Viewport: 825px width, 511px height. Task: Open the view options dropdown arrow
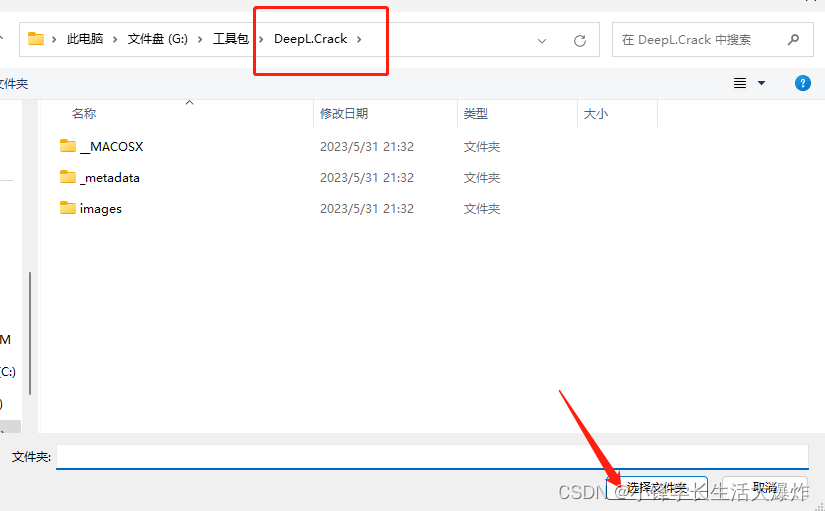pyautogui.click(x=761, y=83)
